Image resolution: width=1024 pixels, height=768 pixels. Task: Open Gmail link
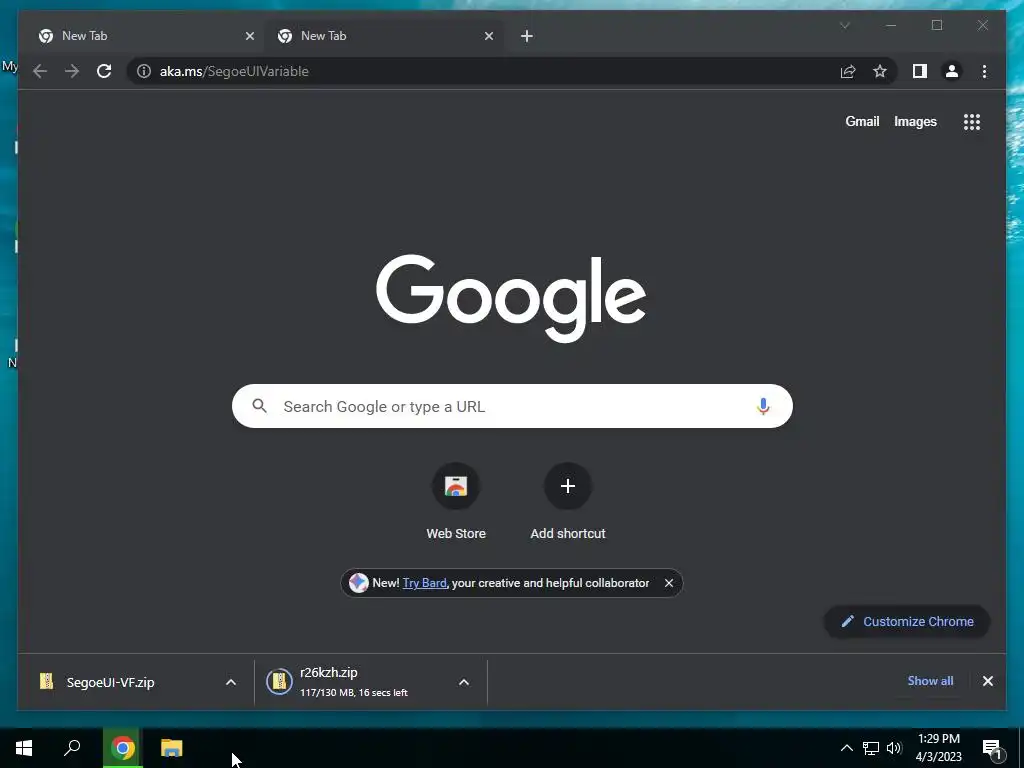point(862,121)
